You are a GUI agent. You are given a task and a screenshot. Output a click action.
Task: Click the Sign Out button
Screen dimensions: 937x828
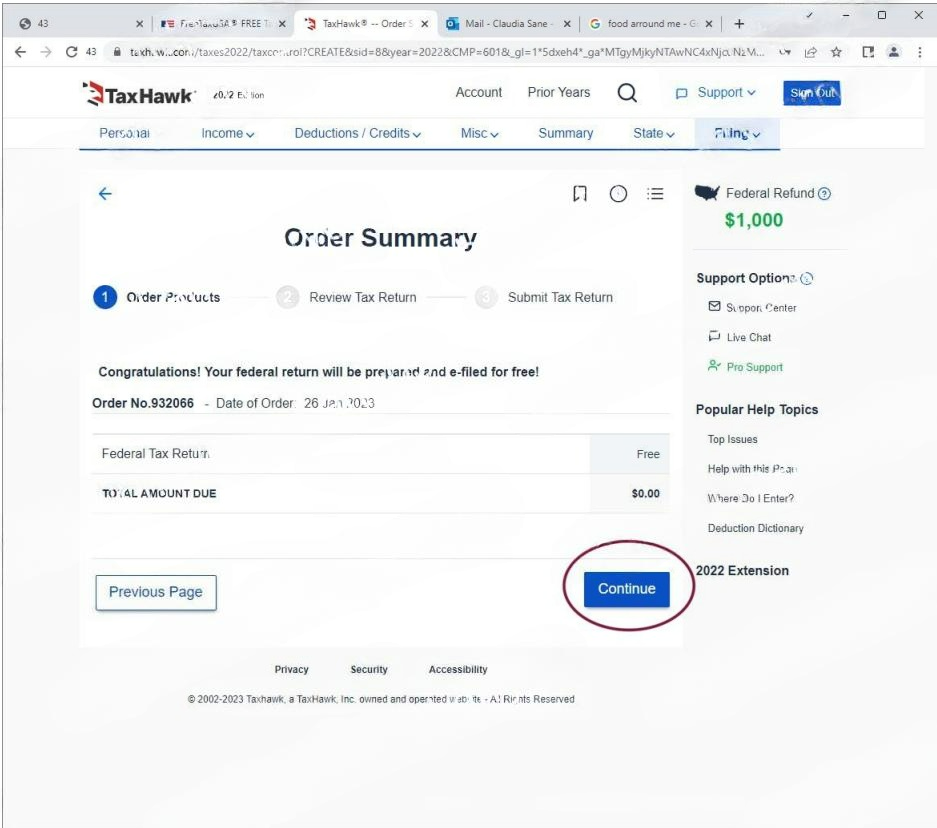click(812, 93)
